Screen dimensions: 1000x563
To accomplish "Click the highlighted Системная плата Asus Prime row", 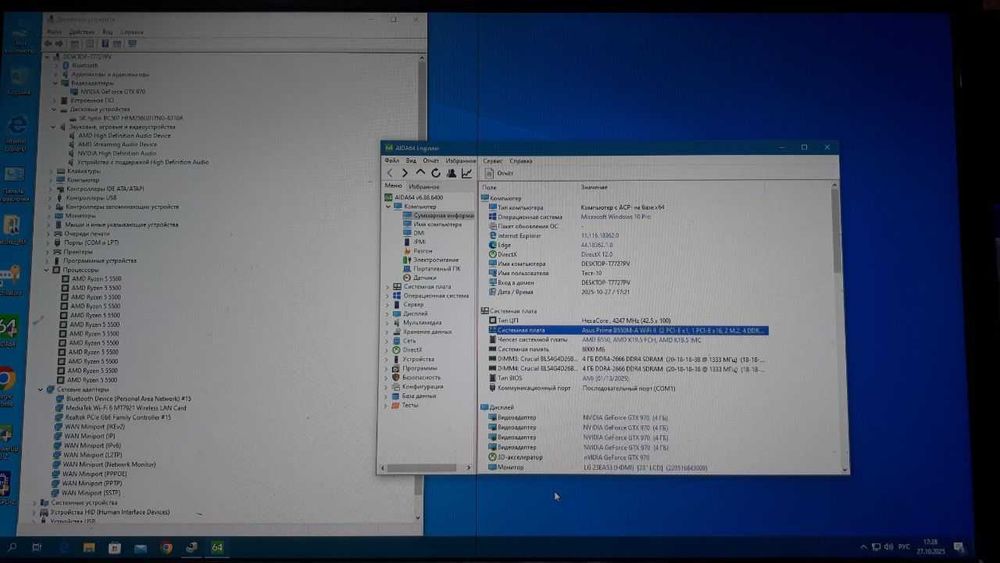I will (x=628, y=330).
